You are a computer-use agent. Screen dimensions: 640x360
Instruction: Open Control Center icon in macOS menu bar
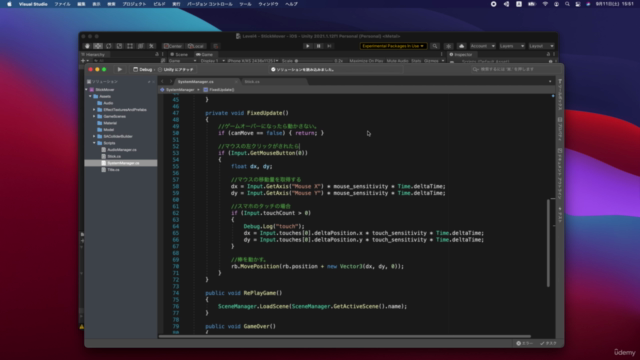(x=578, y=4)
